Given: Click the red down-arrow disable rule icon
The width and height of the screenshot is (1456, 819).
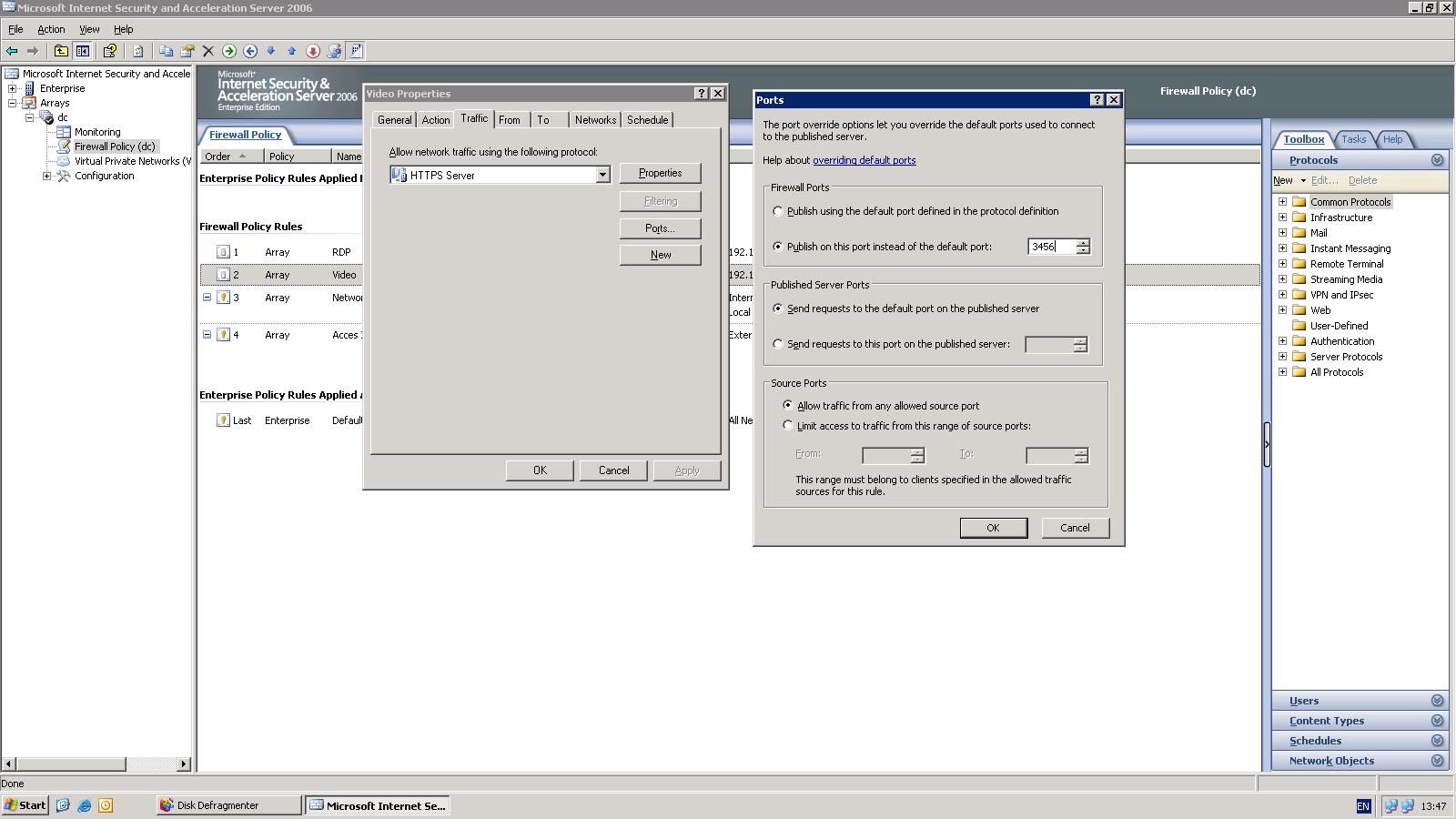Looking at the screenshot, I should tap(313, 51).
